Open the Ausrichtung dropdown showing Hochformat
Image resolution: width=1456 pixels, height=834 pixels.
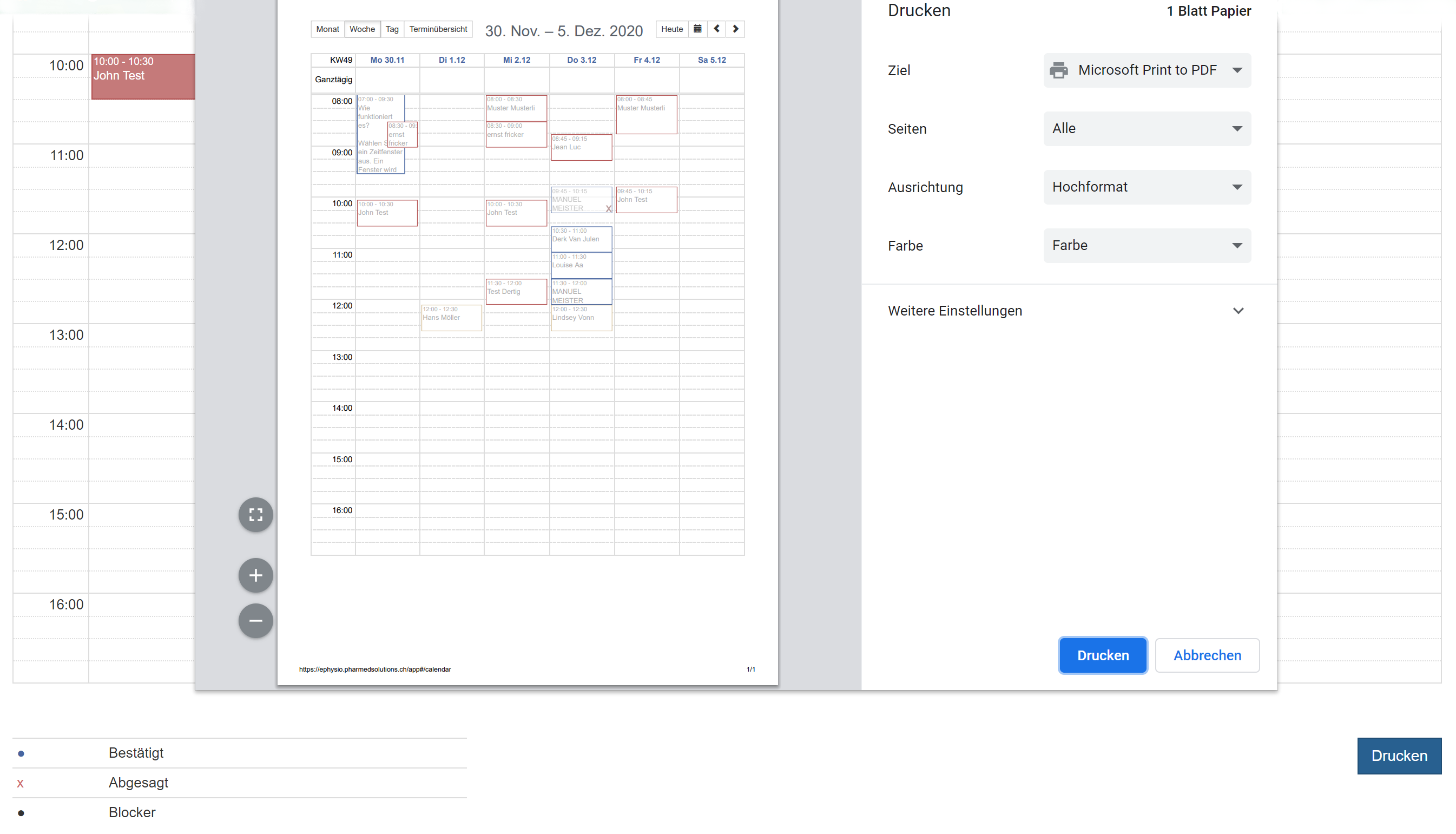pos(1147,187)
